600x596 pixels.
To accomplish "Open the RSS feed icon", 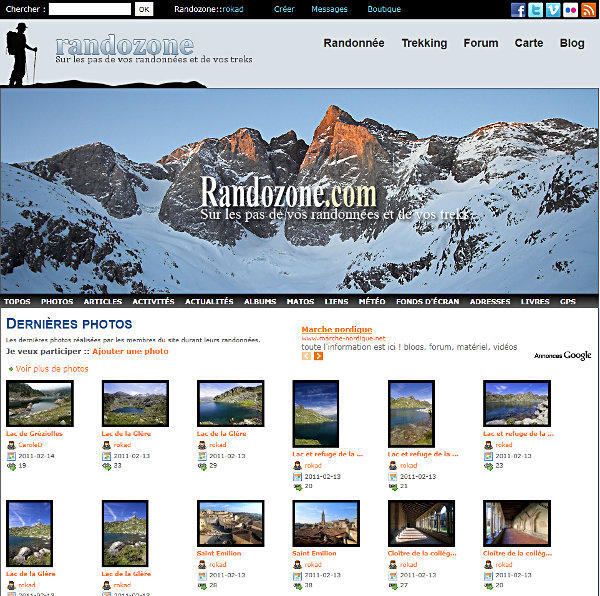I will (x=588, y=10).
